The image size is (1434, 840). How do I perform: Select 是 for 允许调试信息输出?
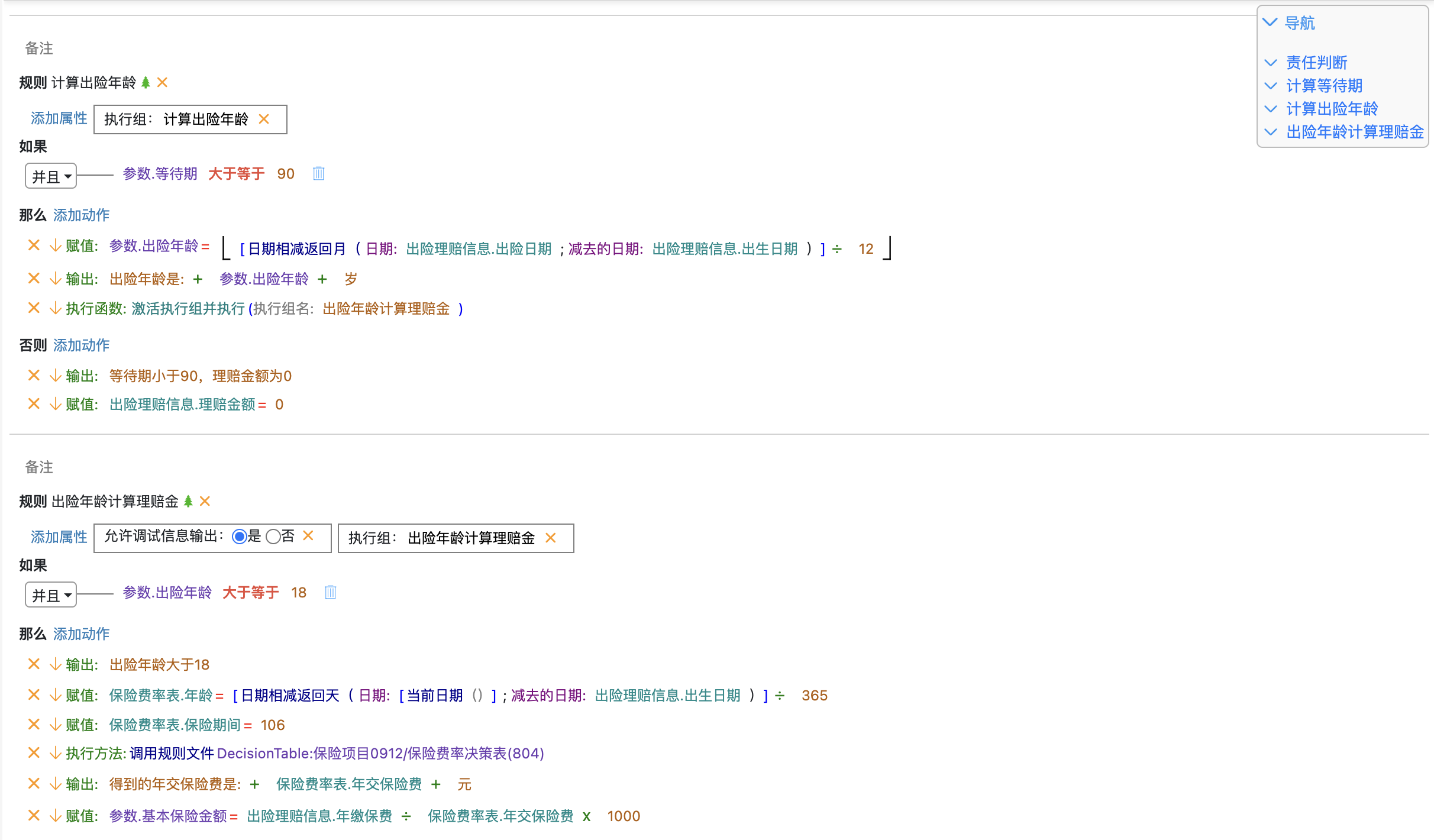click(239, 537)
